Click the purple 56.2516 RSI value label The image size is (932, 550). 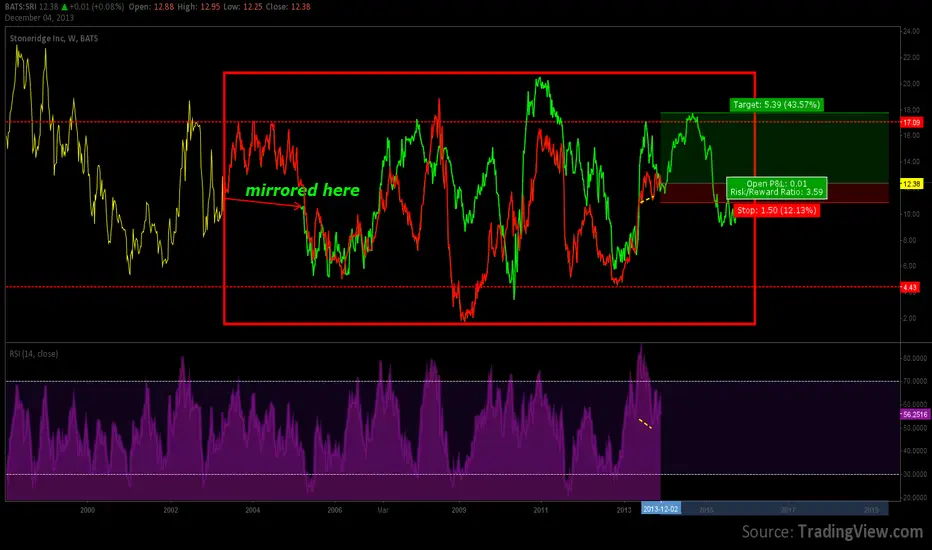[915, 414]
